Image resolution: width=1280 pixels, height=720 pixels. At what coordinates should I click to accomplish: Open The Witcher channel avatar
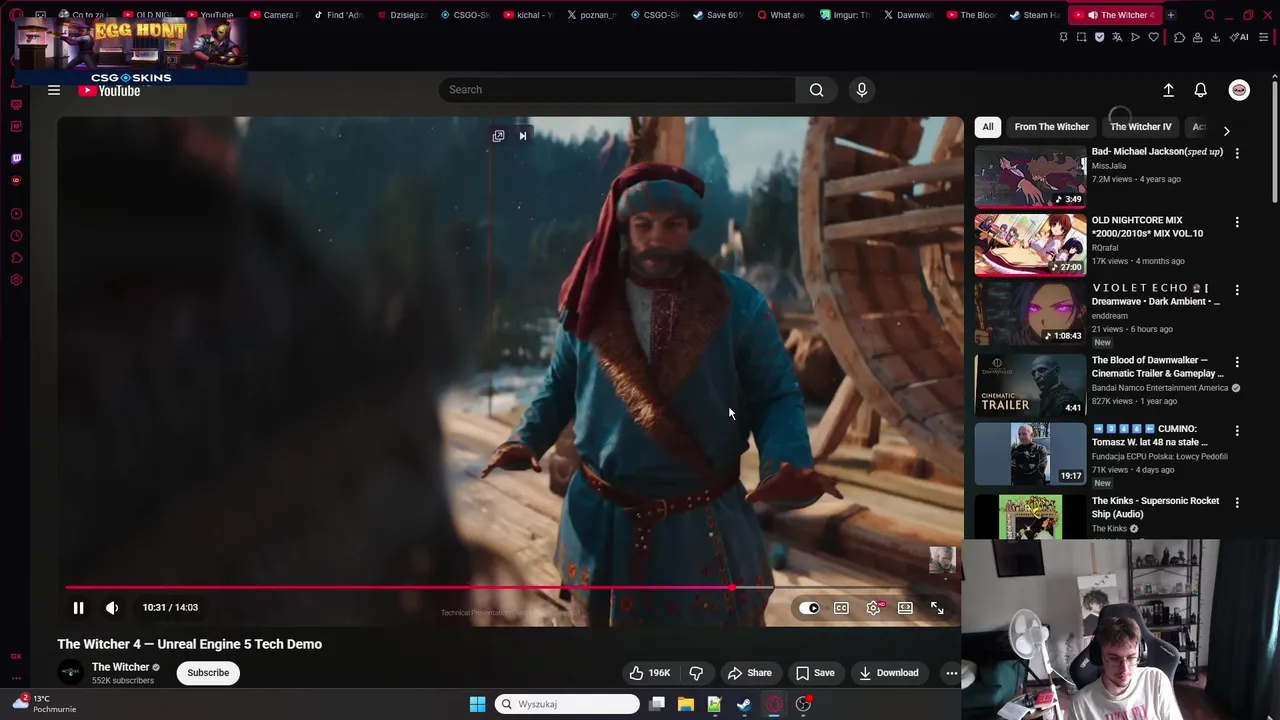[x=70, y=673]
